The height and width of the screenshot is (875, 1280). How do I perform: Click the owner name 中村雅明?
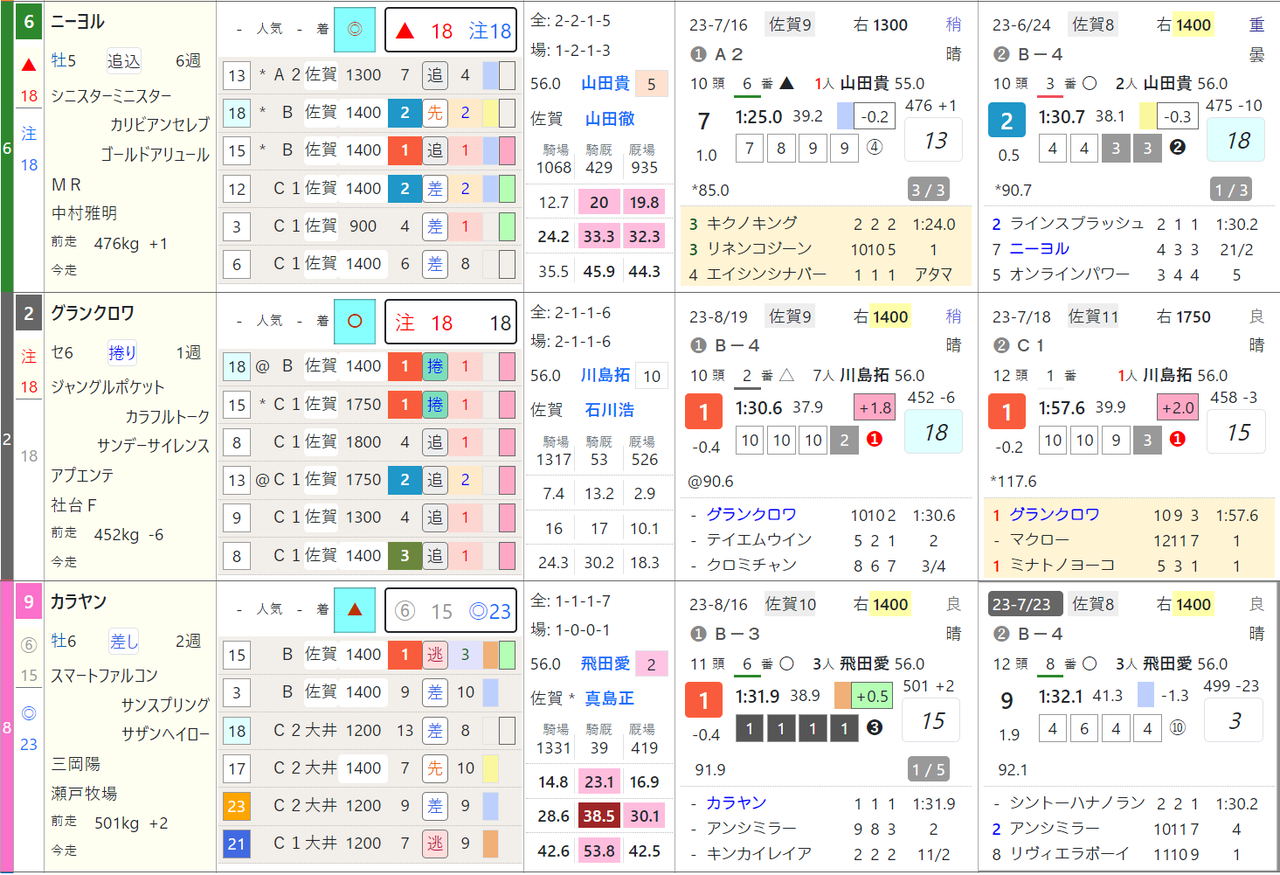(85, 213)
